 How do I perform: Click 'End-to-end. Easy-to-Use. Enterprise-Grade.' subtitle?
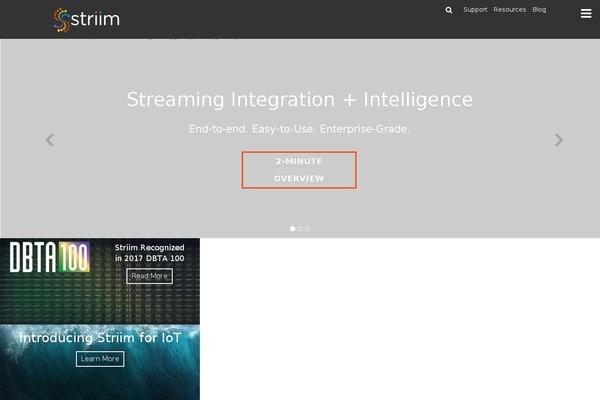pos(299,129)
